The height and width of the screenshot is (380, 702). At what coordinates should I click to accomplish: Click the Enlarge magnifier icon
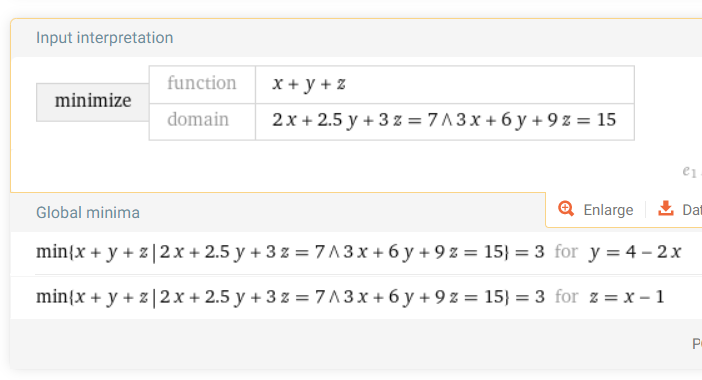point(566,209)
